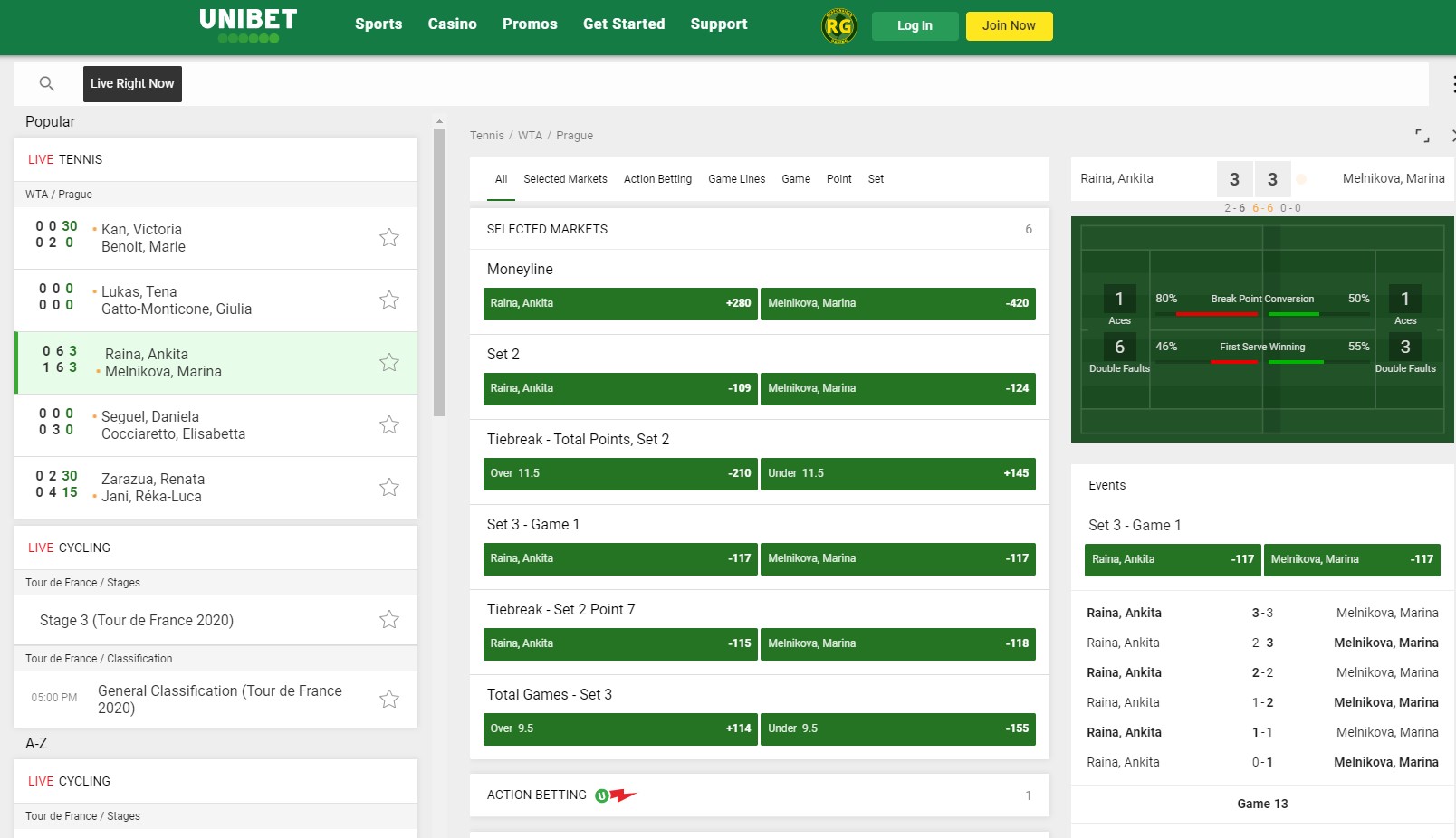The height and width of the screenshot is (838, 1456).
Task: Open the Casino menu
Action: pos(453,24)
